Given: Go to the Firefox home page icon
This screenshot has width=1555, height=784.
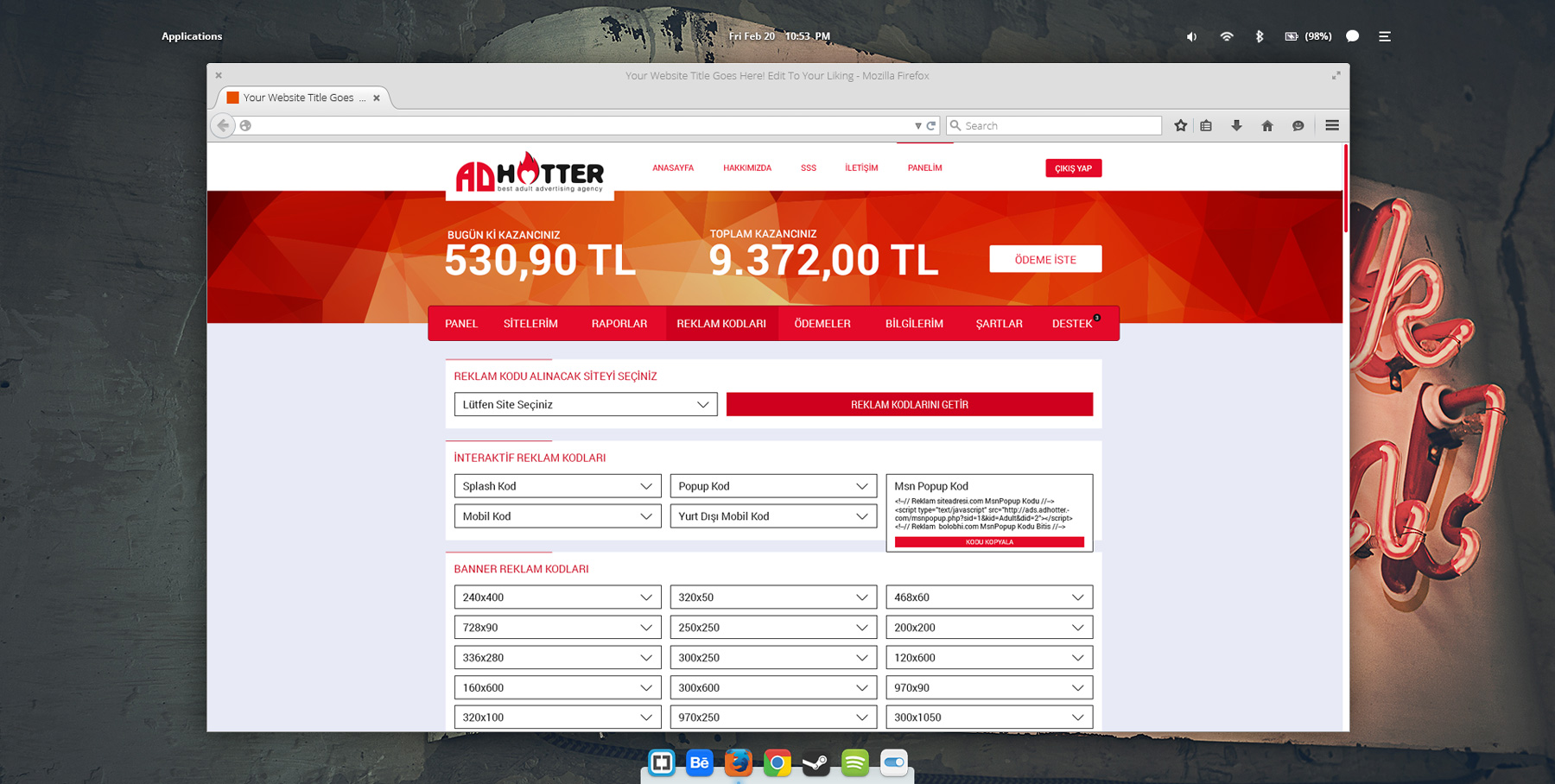Looking at the screenshot, I should click(x=1267, y=125).
